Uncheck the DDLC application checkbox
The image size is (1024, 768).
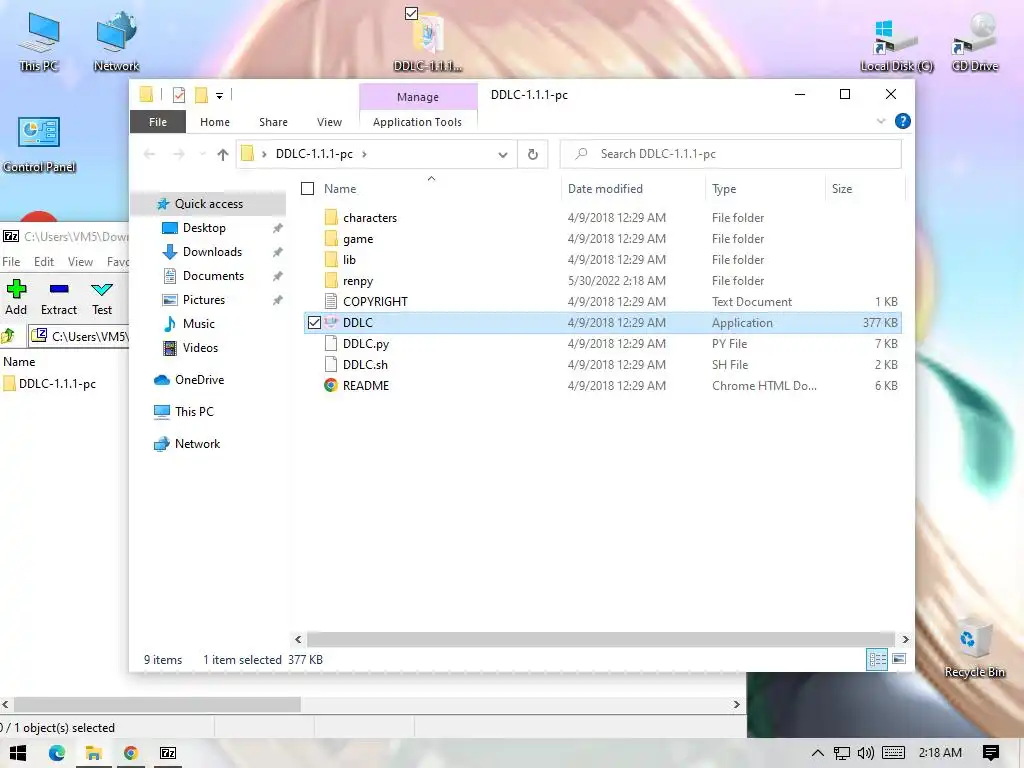click(314, 323)
